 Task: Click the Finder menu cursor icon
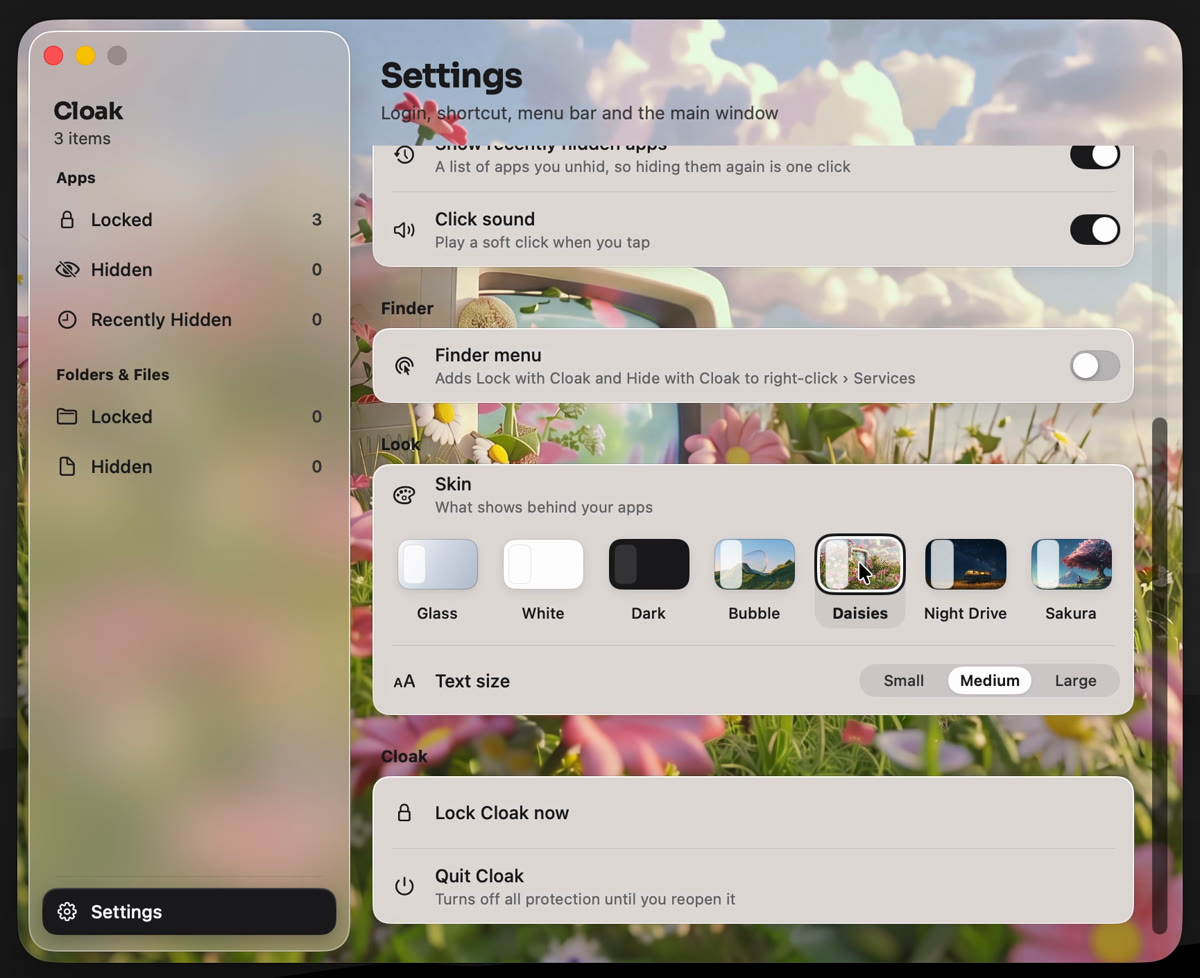click(404, 366)
